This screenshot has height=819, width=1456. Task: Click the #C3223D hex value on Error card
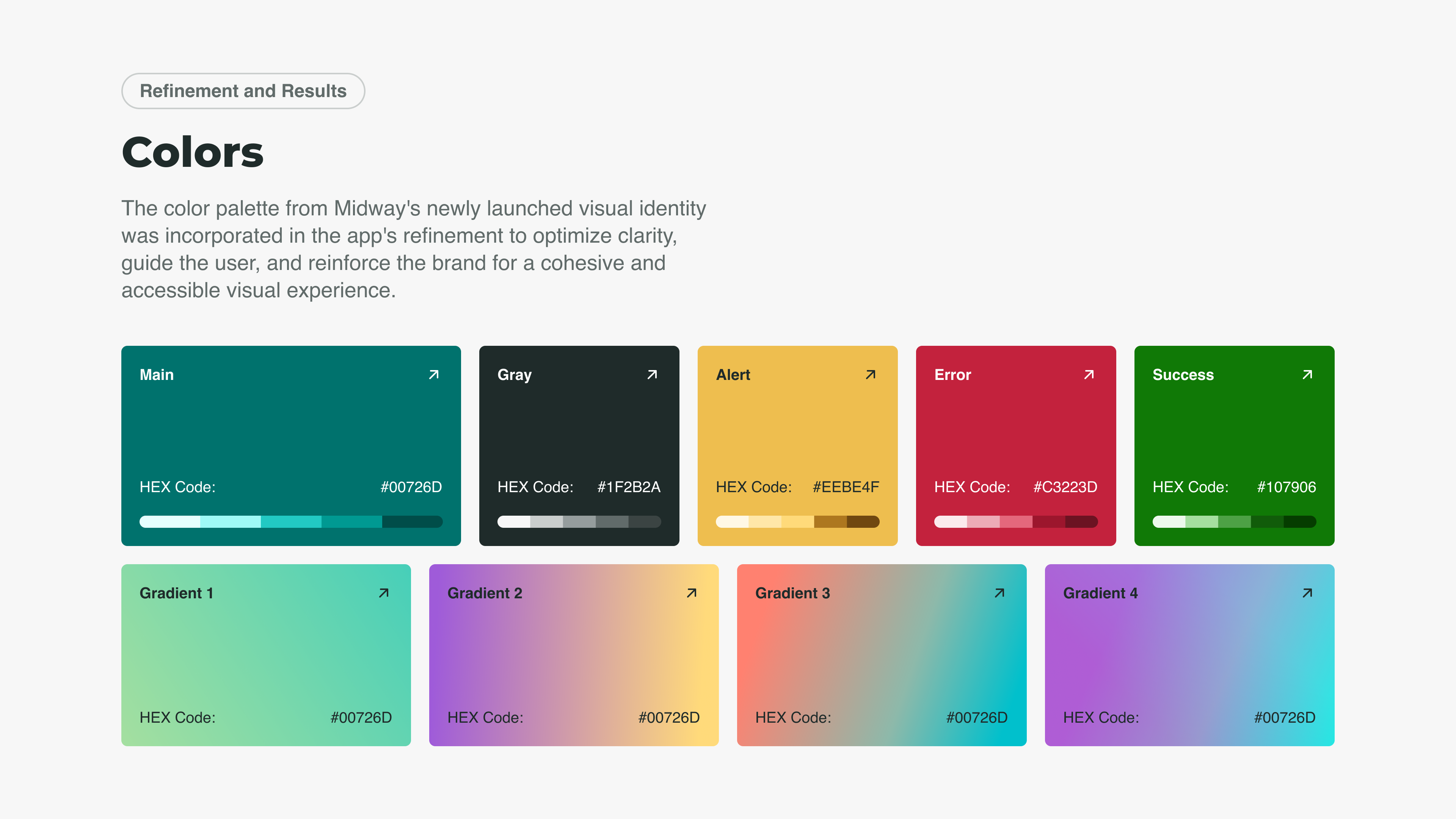tap(1065, 487)
